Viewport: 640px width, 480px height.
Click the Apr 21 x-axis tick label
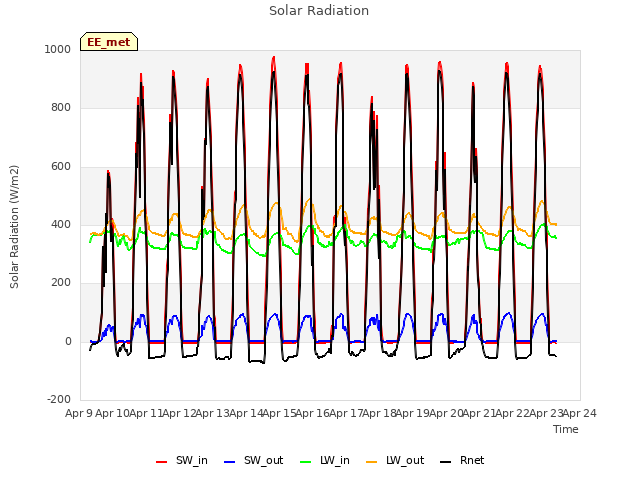coord(480,413)
